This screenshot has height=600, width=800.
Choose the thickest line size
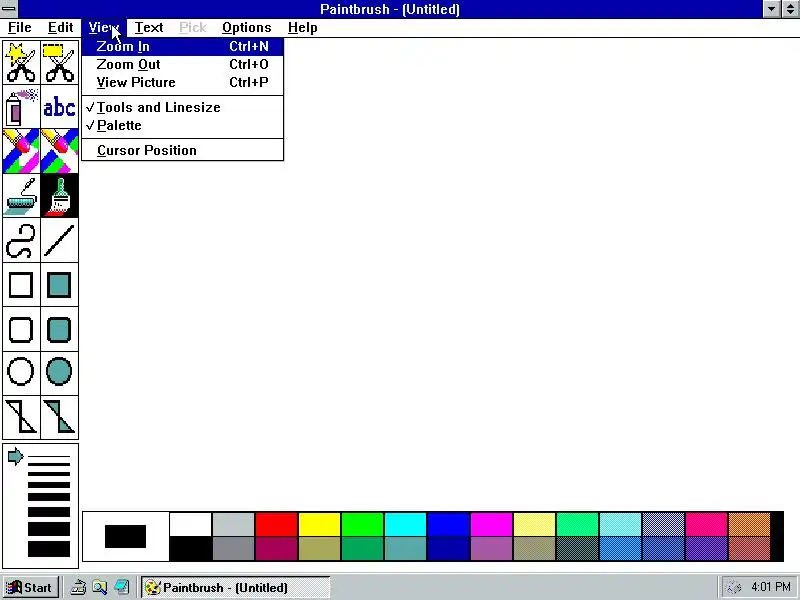tap(49, 549)
